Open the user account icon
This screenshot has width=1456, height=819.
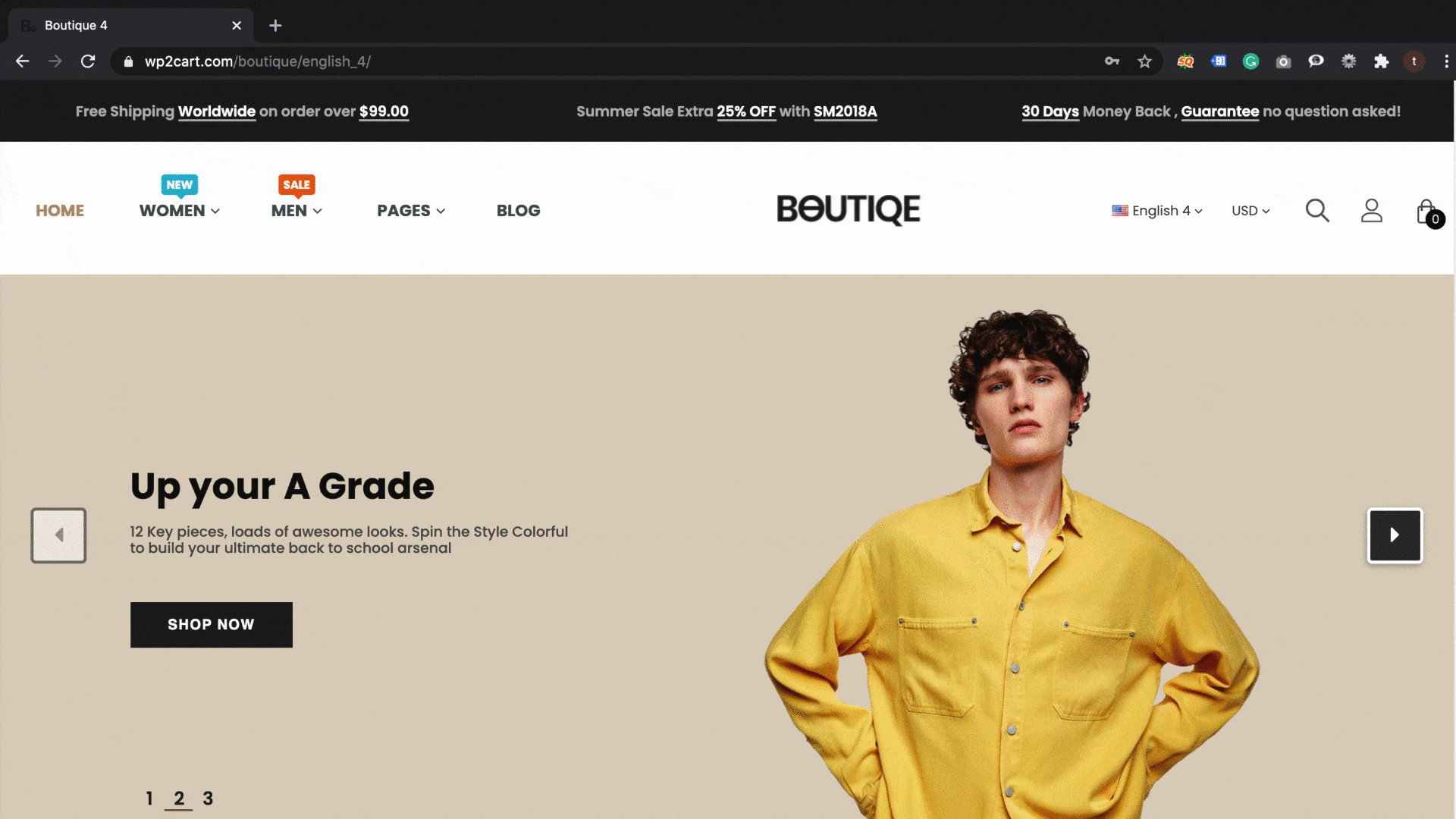[1372, 211]
